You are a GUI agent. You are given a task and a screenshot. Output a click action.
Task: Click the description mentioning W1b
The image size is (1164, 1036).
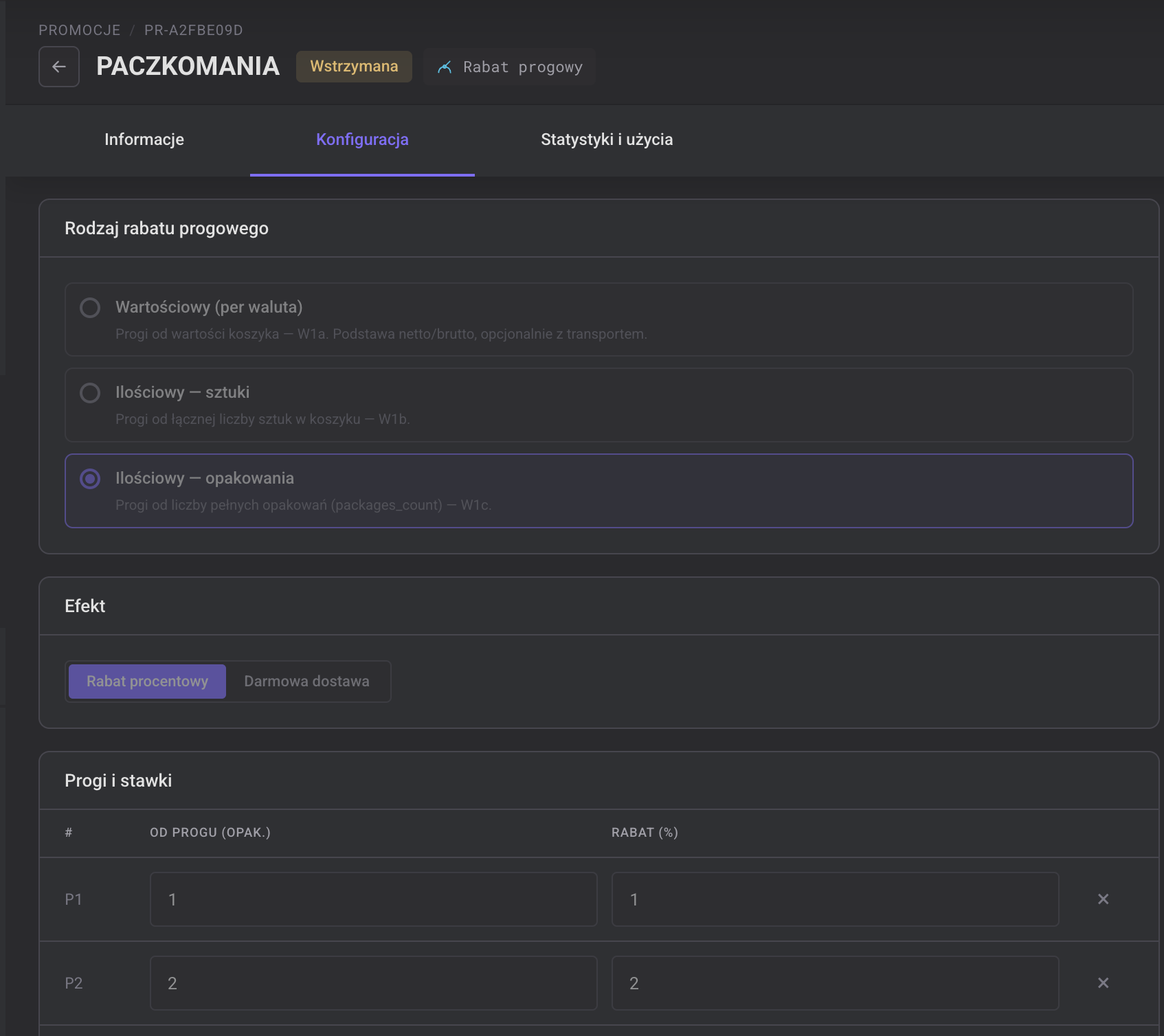[x=262, y=419]
